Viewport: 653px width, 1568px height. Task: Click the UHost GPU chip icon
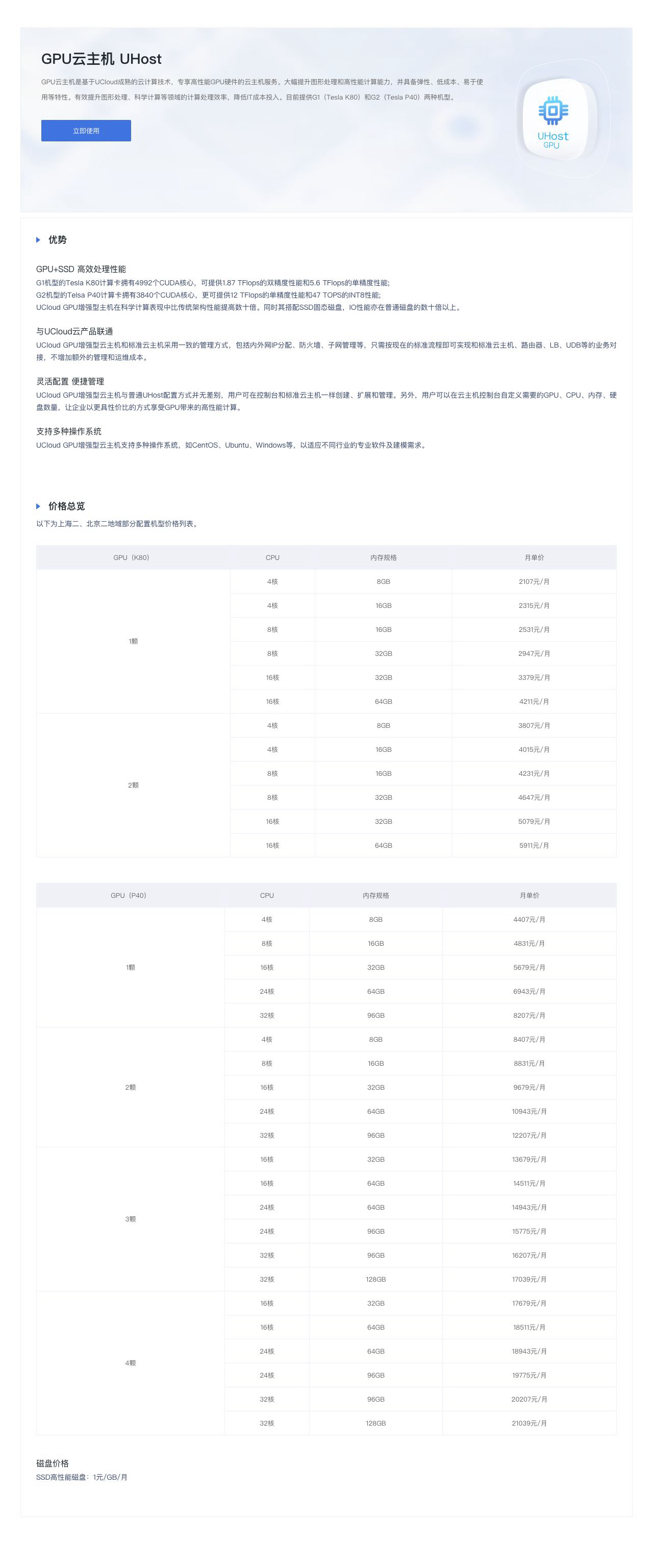pyautogui.click(x=552, y=120)
